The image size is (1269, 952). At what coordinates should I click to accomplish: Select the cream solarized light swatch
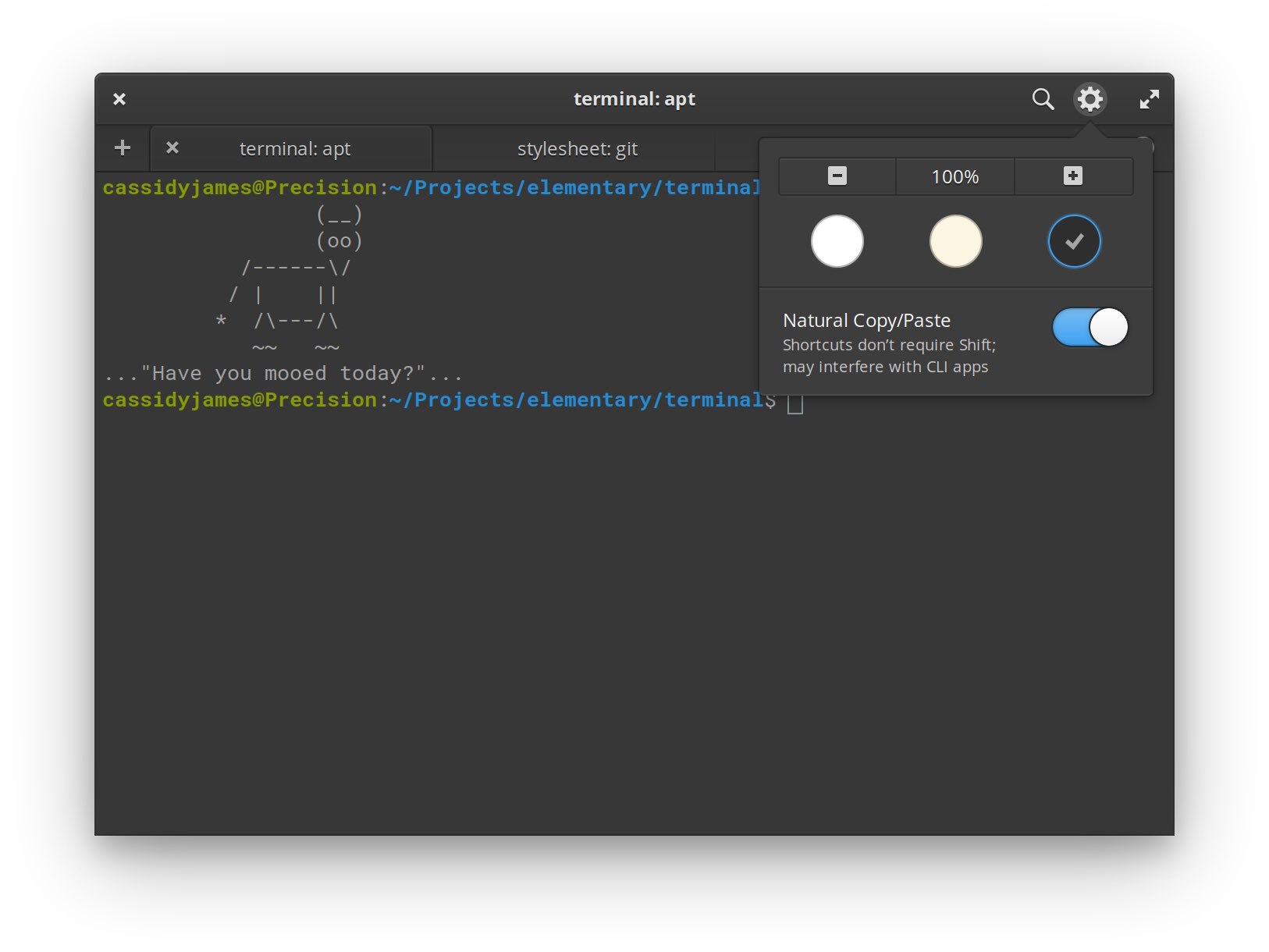(x=956, y=241)
